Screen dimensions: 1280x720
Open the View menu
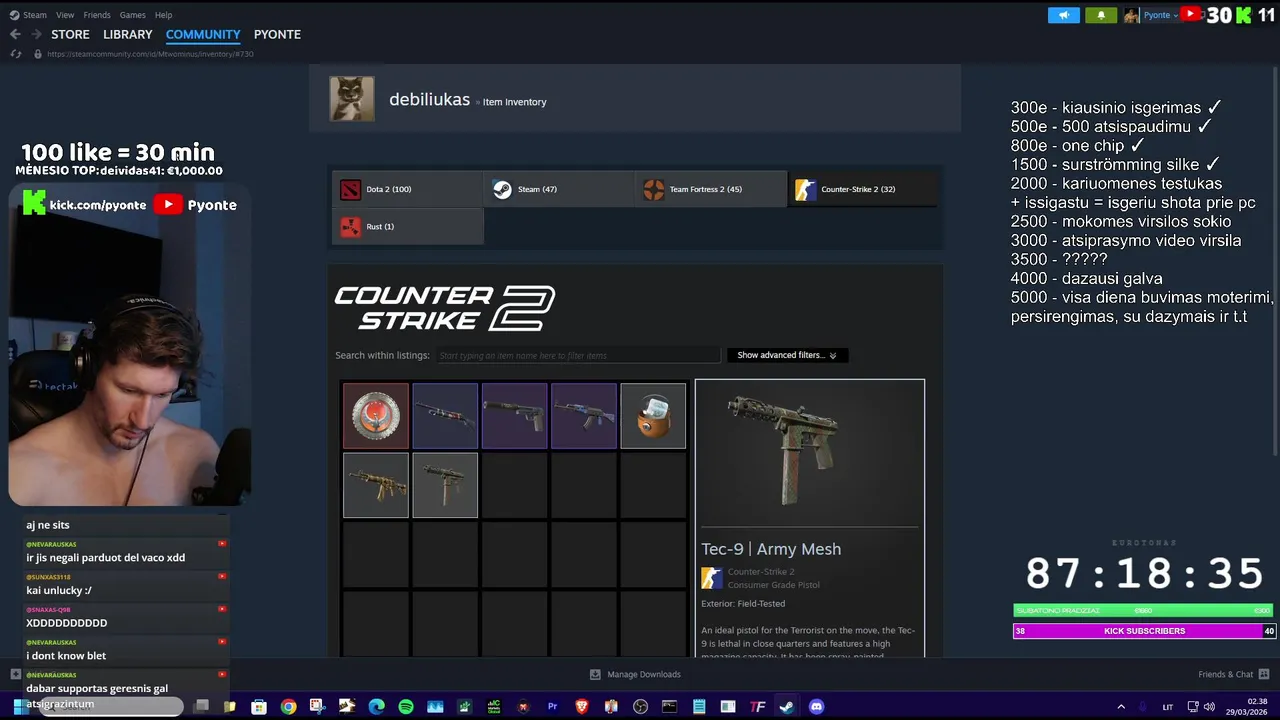pyautogui.click(x=65, y=15)
